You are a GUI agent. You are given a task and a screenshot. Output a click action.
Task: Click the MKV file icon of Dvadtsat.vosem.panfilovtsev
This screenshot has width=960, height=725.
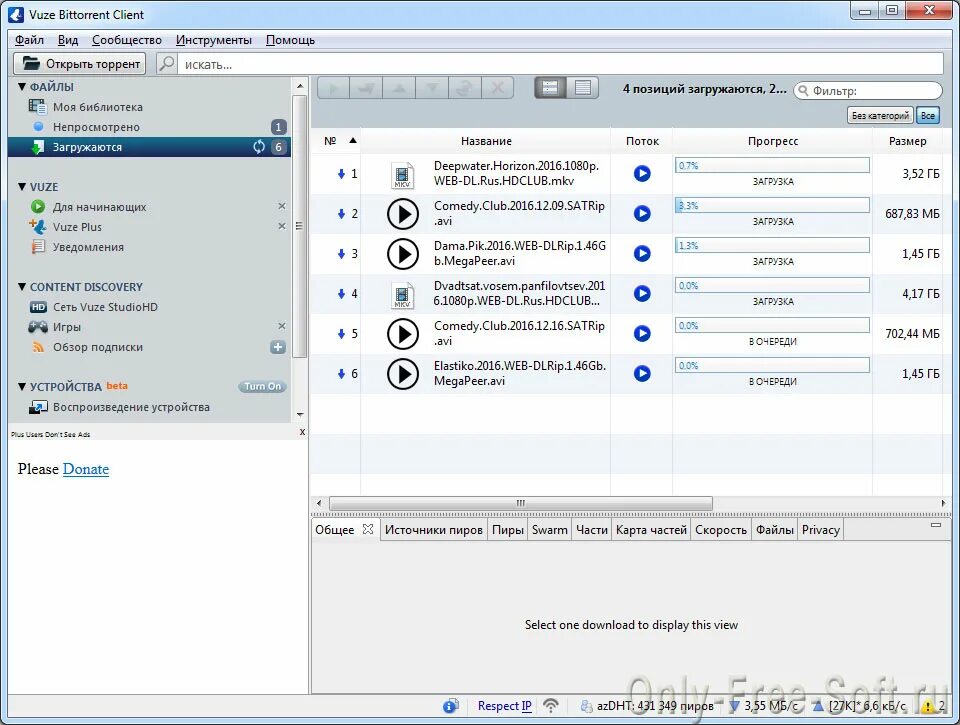402,295
